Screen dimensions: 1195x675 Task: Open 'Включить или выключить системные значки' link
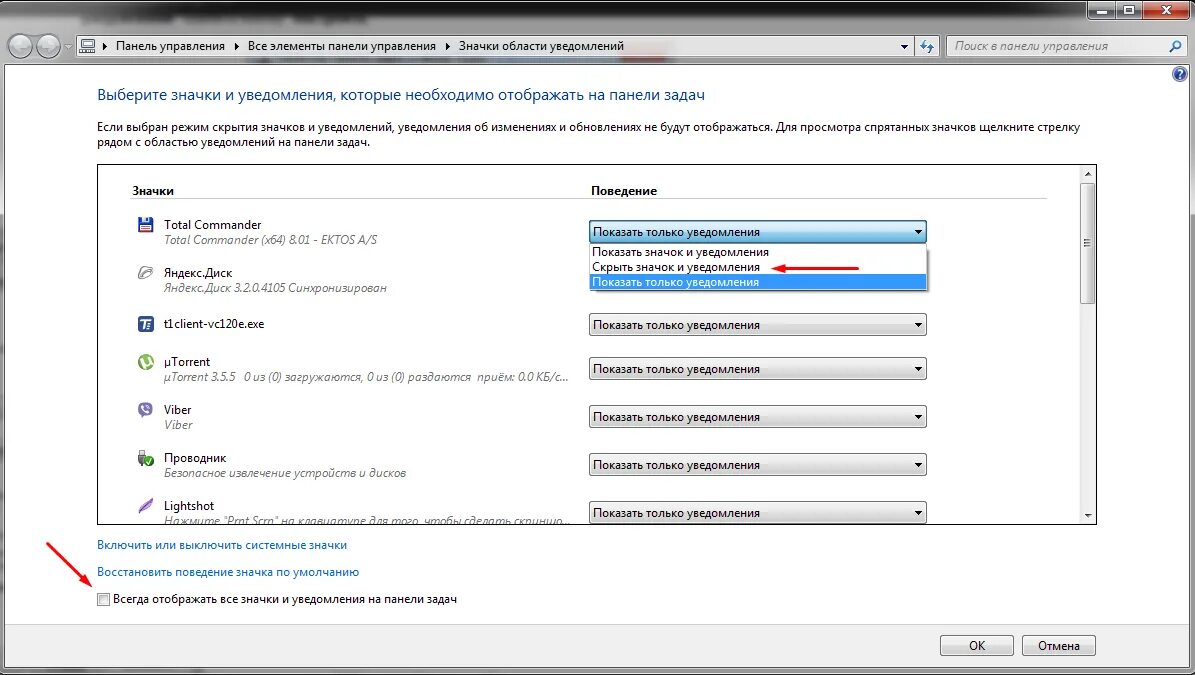(x=222, y=545)
